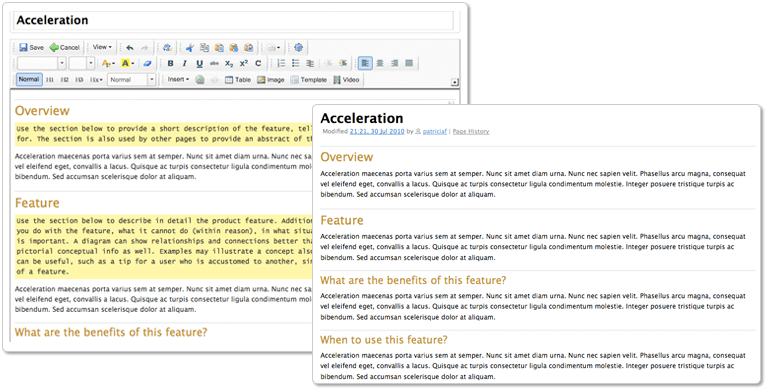Viewport: 766px width, 389px height.
Task: Open the Insert dropdown menu
Action: click(x=178, y=79)
